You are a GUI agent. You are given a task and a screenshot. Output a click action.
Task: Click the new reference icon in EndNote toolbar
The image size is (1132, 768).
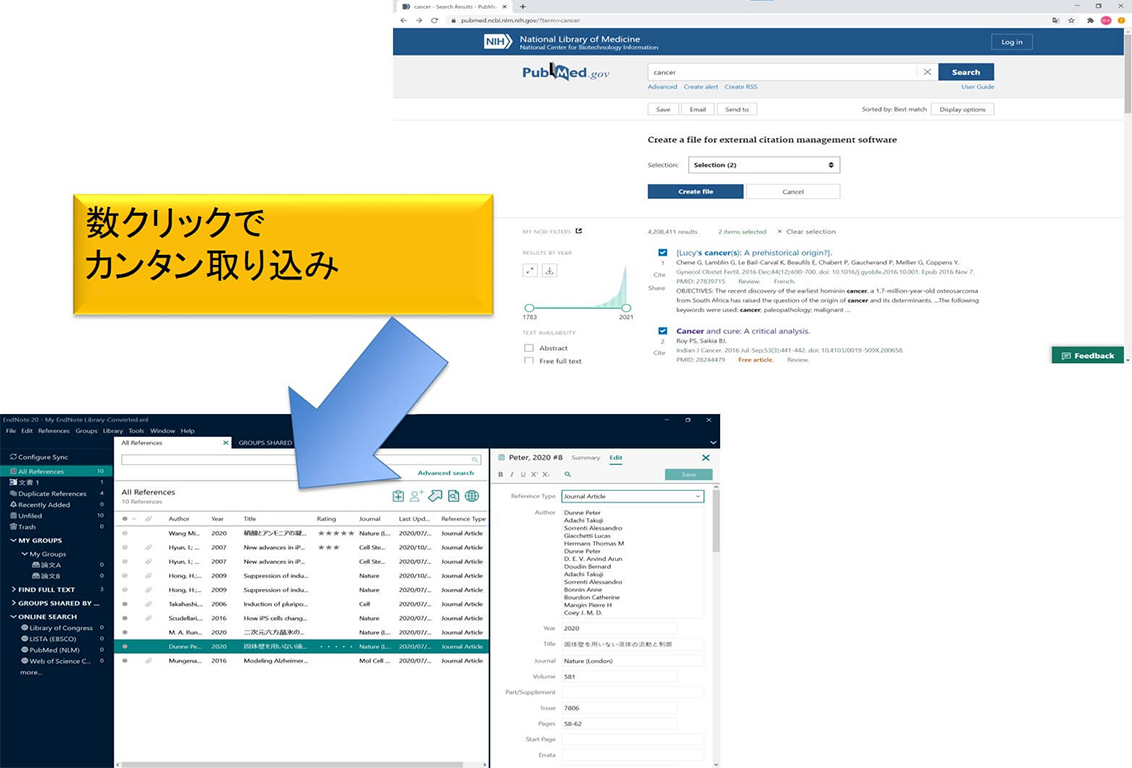(398, 496)
